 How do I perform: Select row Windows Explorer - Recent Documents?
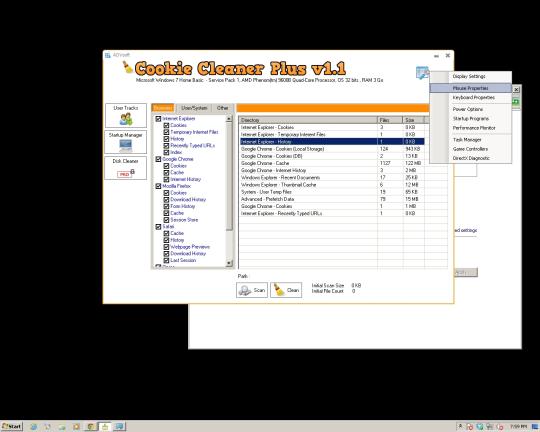(332, 177)
